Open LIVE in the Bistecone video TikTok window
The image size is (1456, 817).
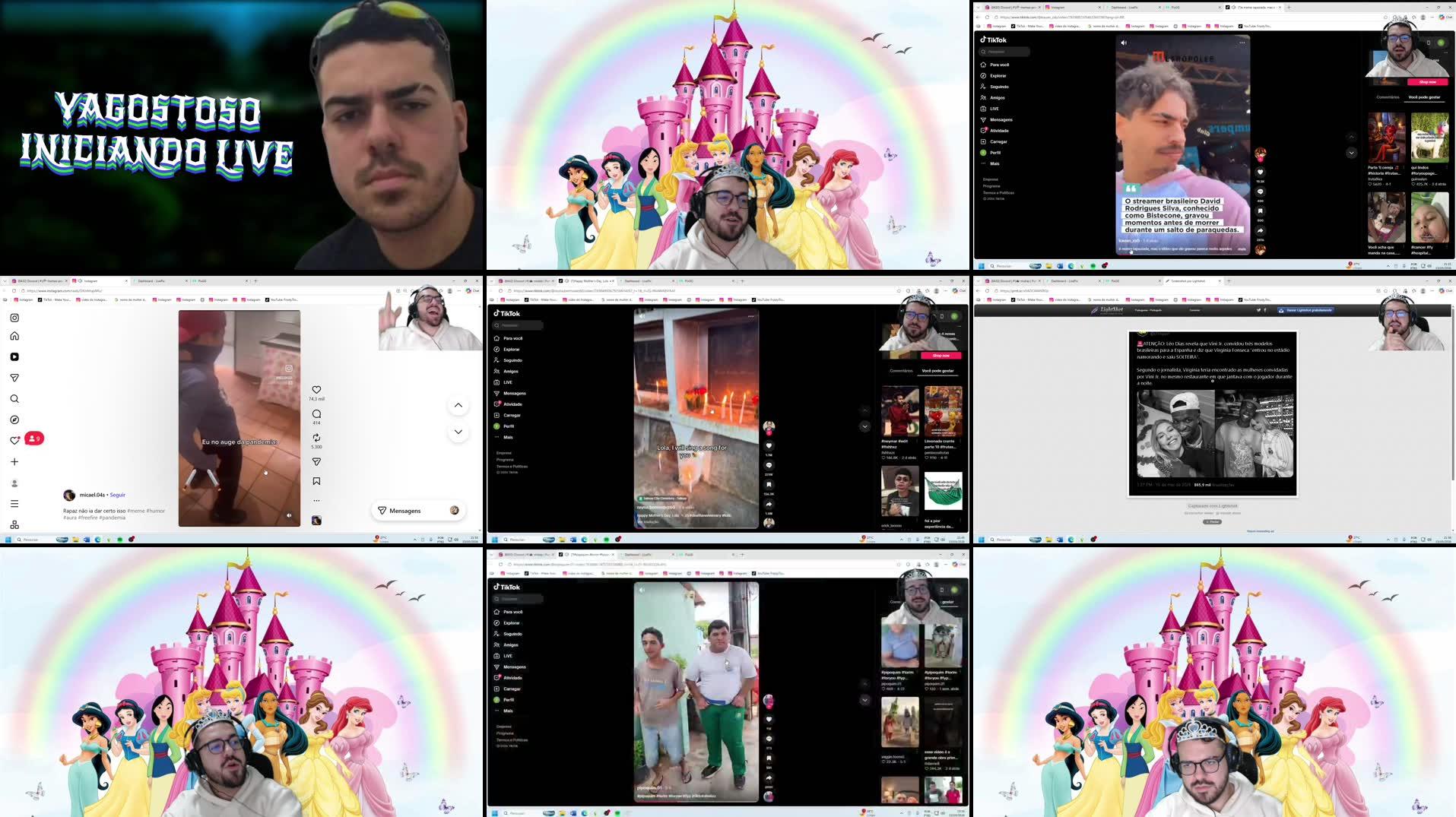click(990, 109)
